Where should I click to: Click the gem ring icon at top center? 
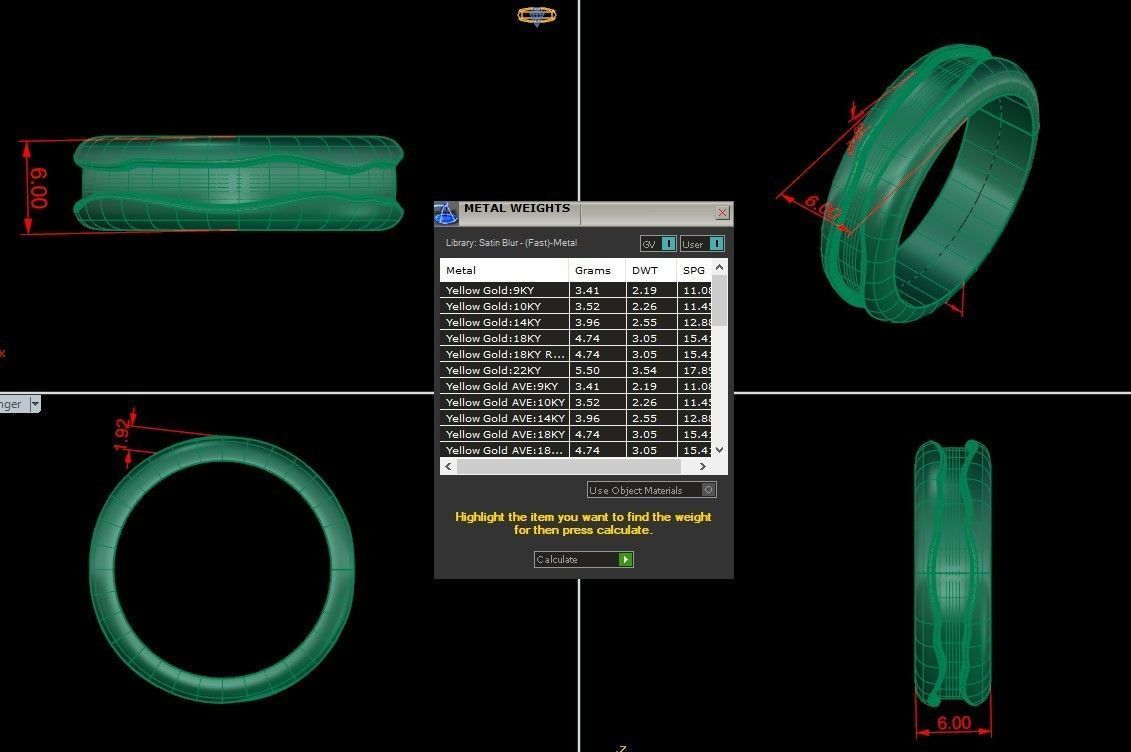point(537,15)
